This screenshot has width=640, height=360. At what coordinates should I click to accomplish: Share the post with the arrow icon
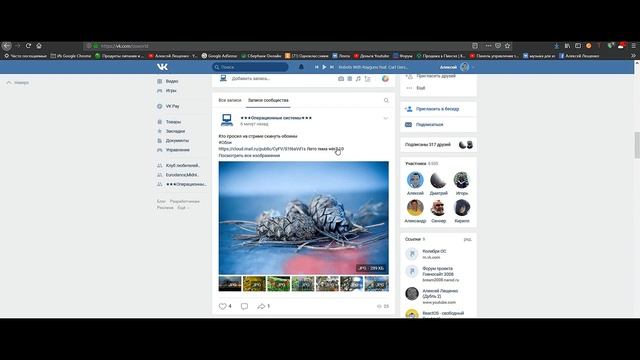click(261, 306)
